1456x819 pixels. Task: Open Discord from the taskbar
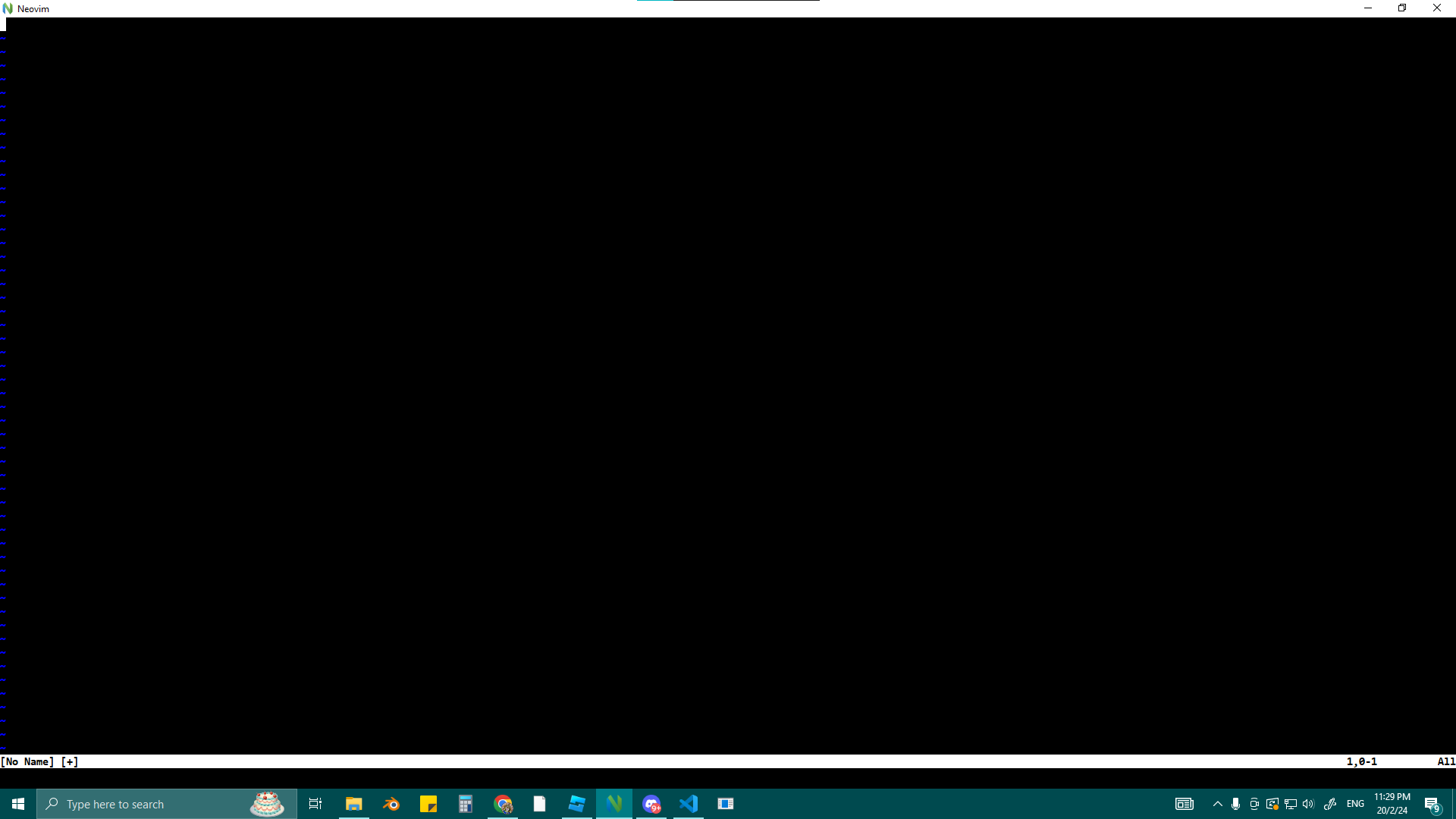651,804
